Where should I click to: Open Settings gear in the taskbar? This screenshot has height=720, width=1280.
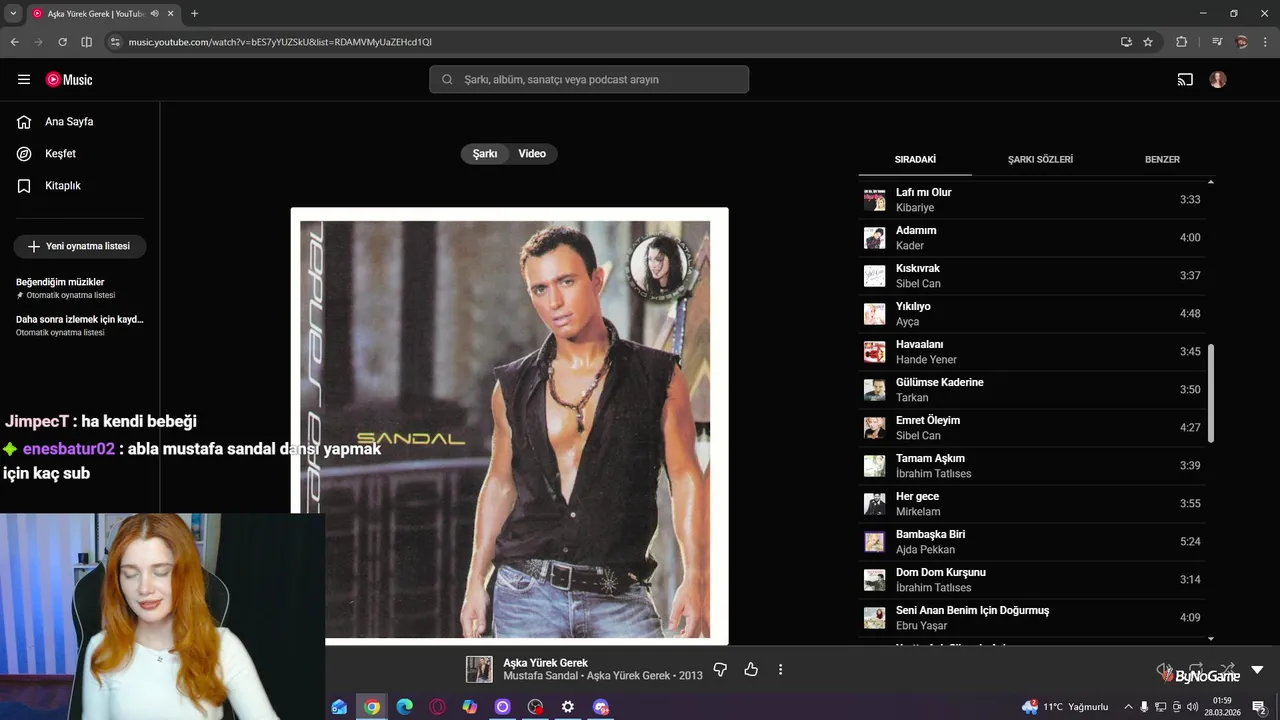point(568,707)
